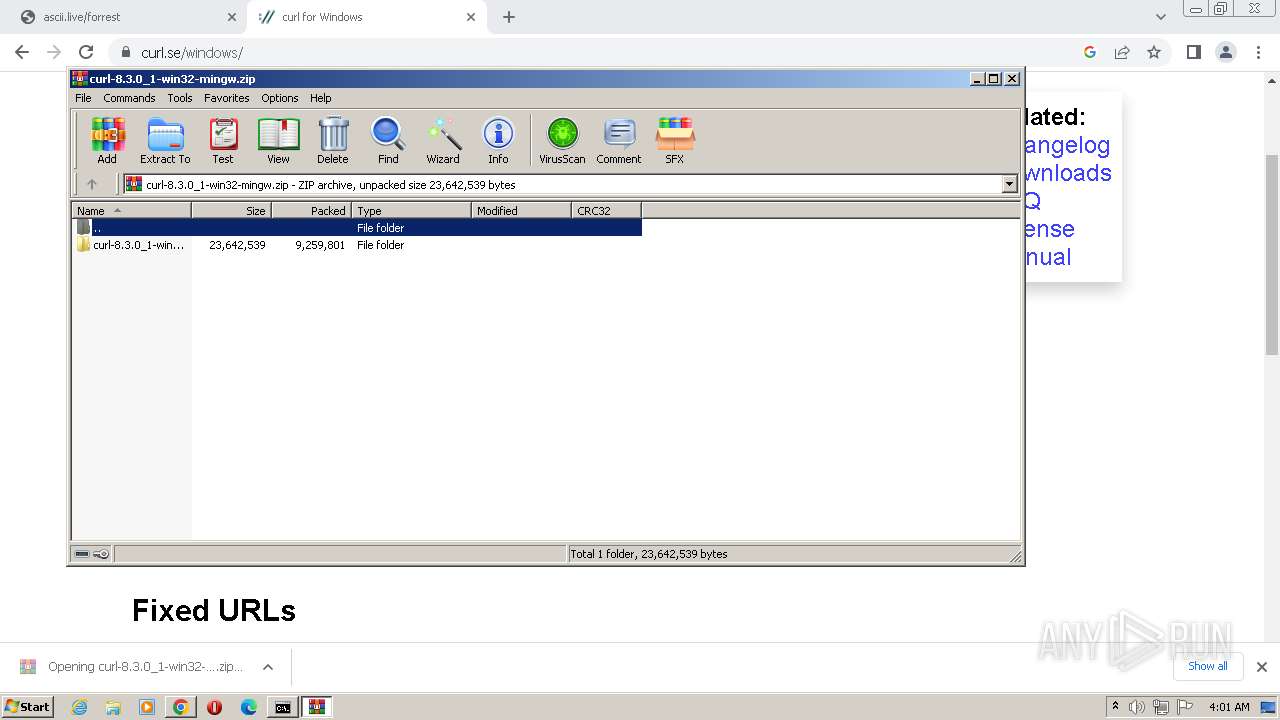This screenshot has width=1280, height=720.
Task: Open Chrome from the taskbar
Action: click(x=181, y=707)
